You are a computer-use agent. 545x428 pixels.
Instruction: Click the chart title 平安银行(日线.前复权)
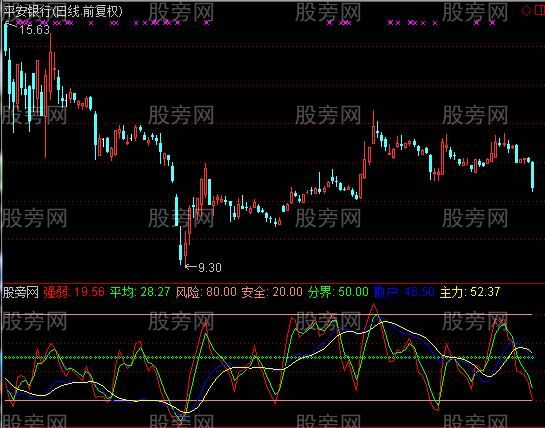point(63,11)
